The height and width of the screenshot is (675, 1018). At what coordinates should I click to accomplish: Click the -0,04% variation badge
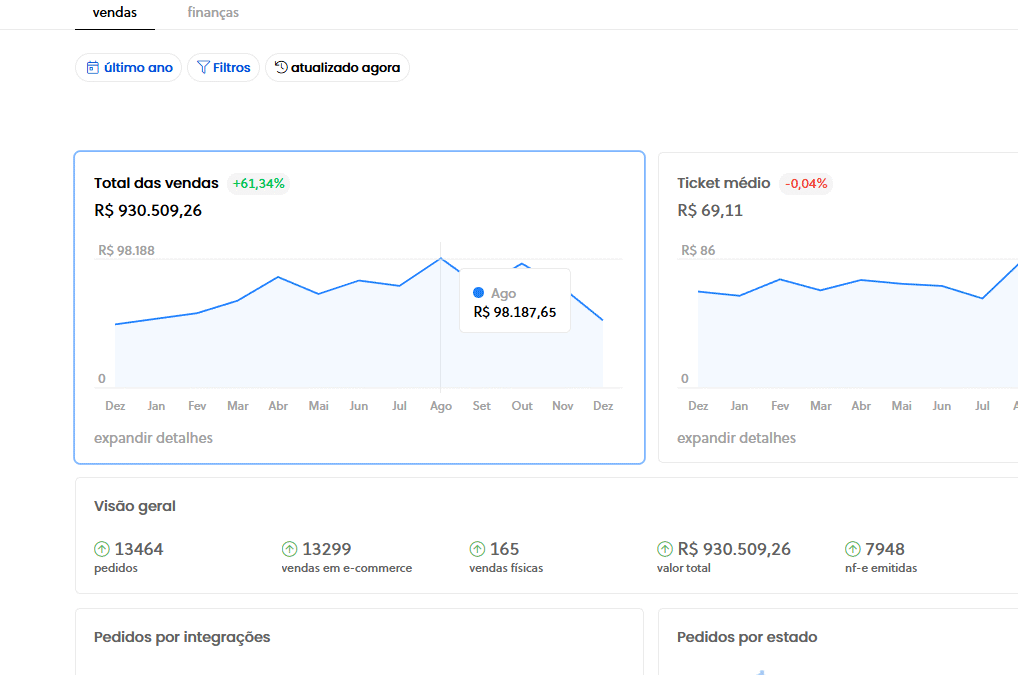(805, 183)
